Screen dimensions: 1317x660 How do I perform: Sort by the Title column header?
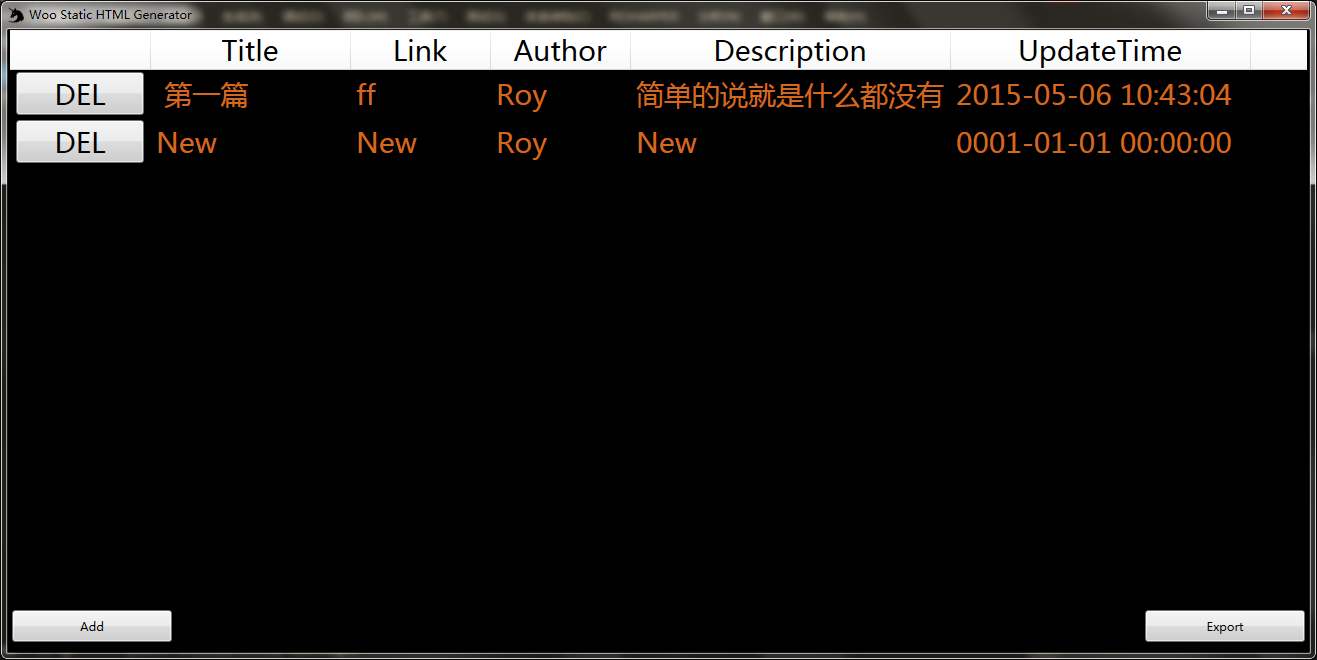tap(250, 51)
